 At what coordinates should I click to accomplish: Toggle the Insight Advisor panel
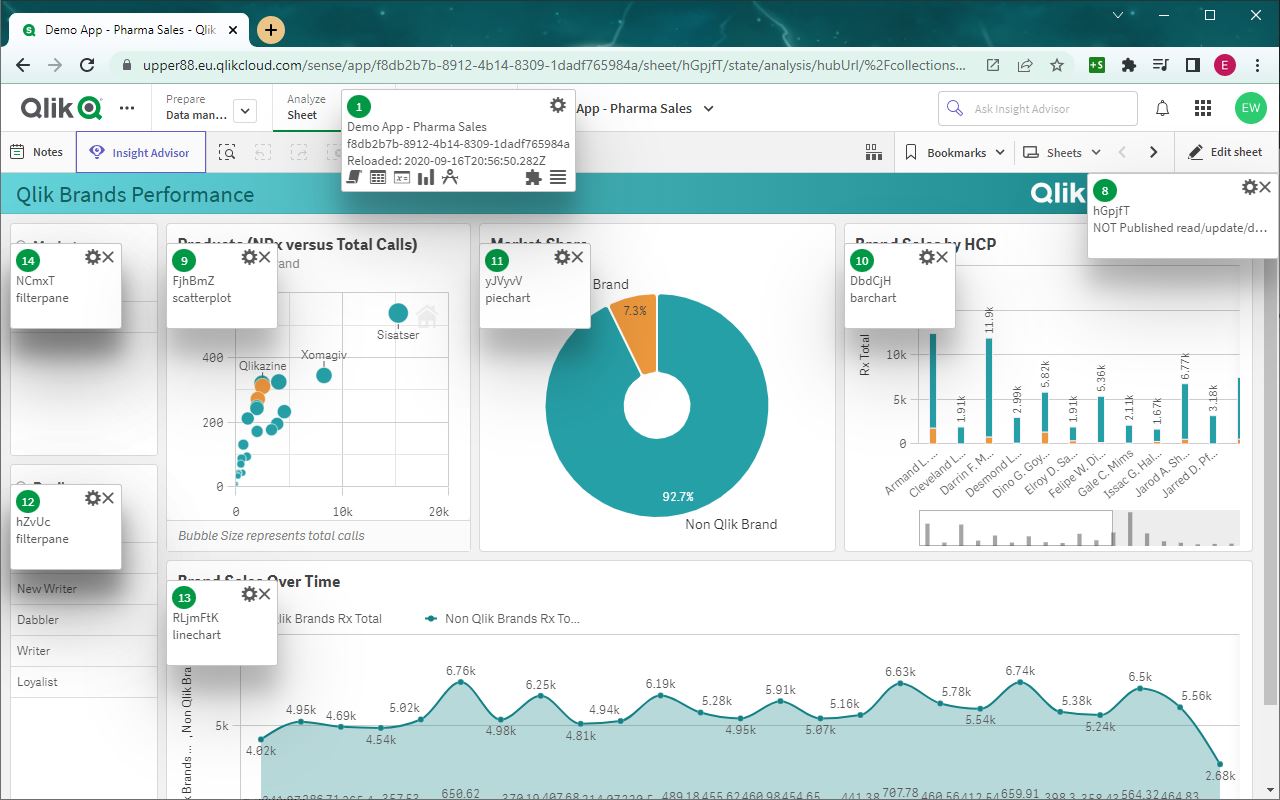coord(140,152)
